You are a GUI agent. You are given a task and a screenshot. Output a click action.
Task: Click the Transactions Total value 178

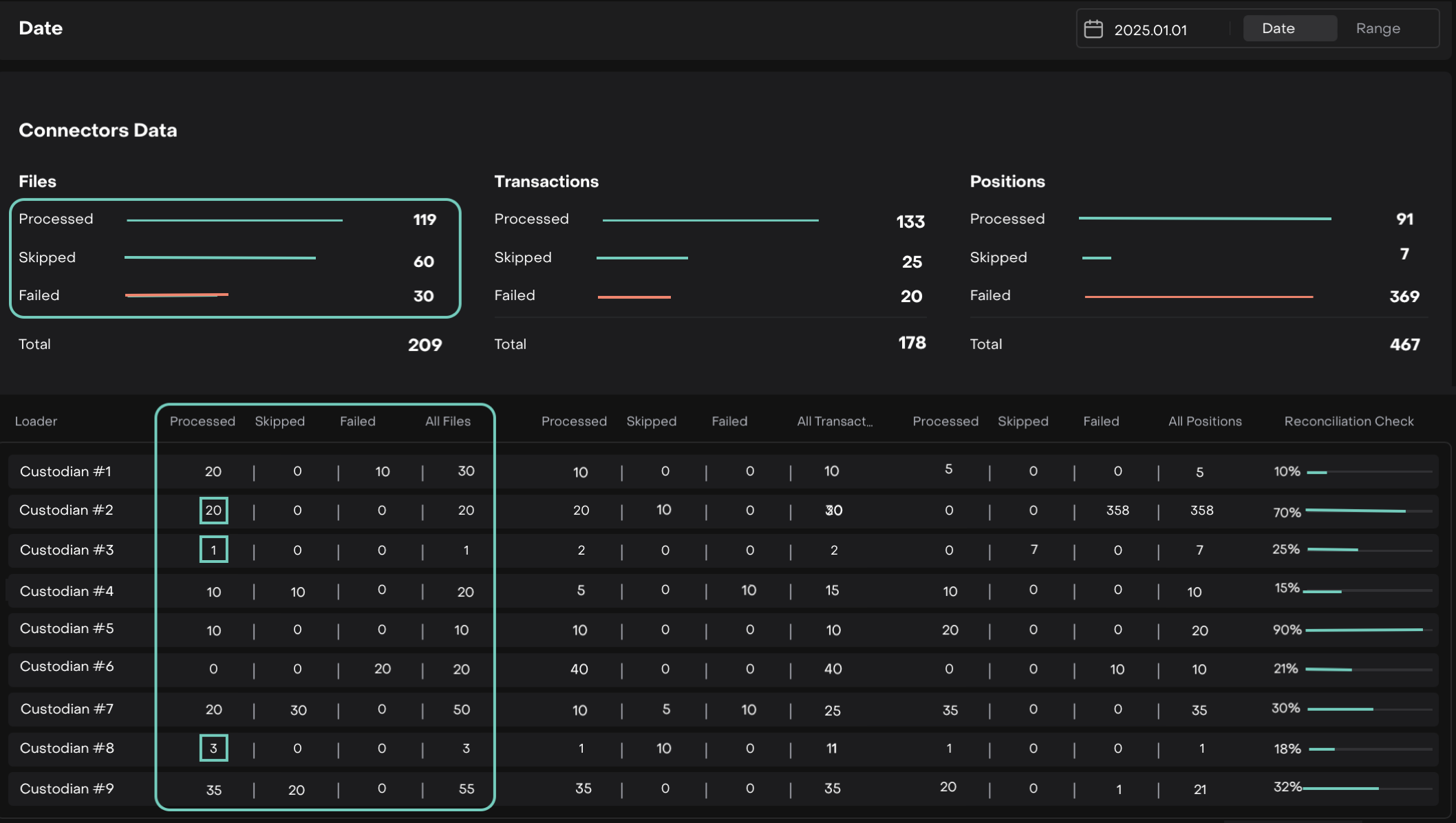pos(912,343)
